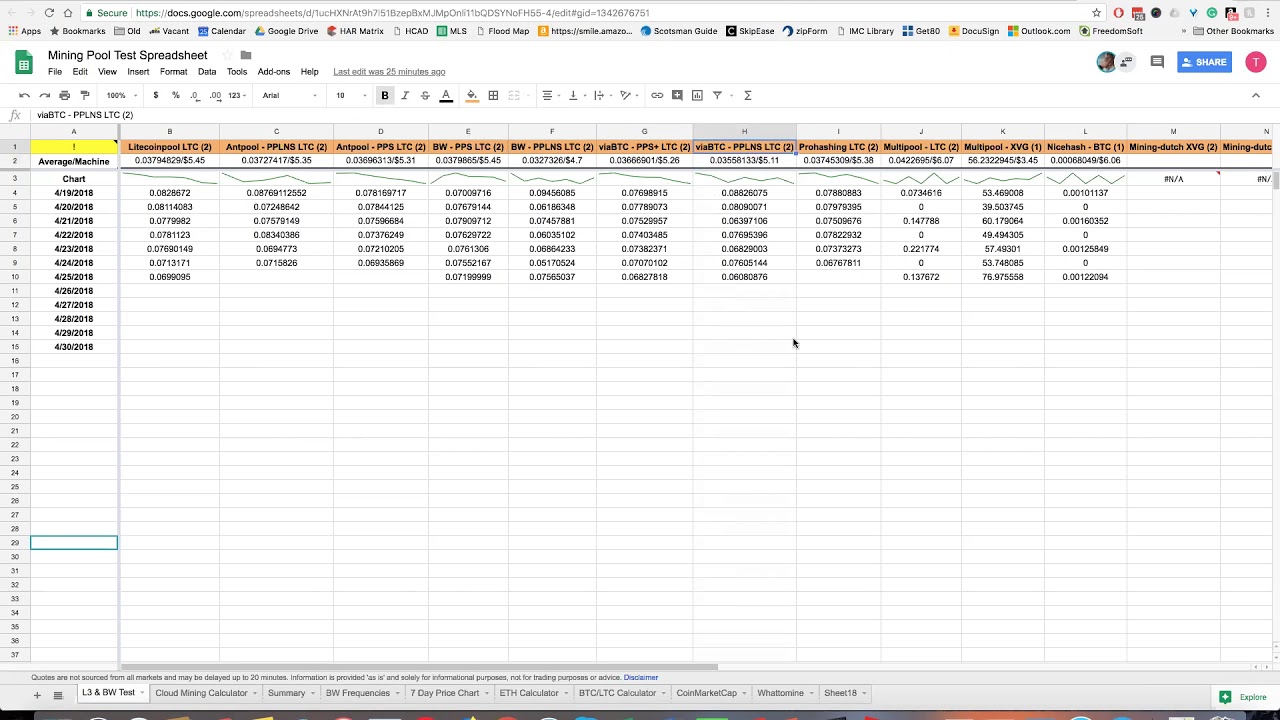Viewport: 1280px width, 720px height.
Task: Move the document using the folder icon
Action: [x=246, y=55]
